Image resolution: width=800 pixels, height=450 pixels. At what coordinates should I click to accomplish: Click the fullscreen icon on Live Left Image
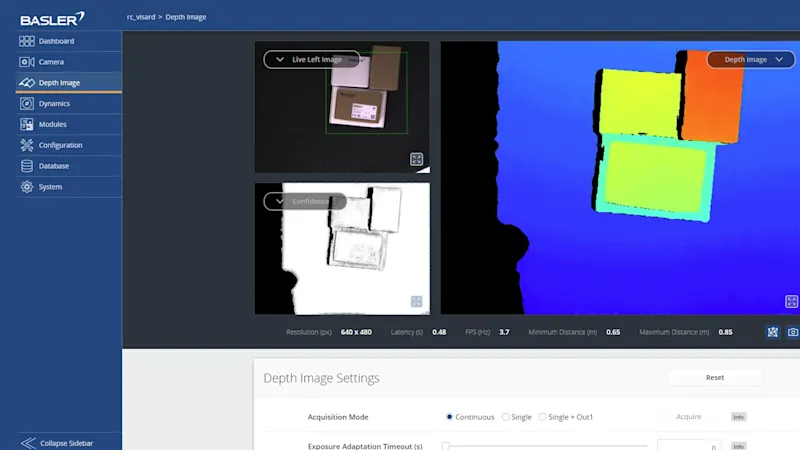(x=417, y=159)
